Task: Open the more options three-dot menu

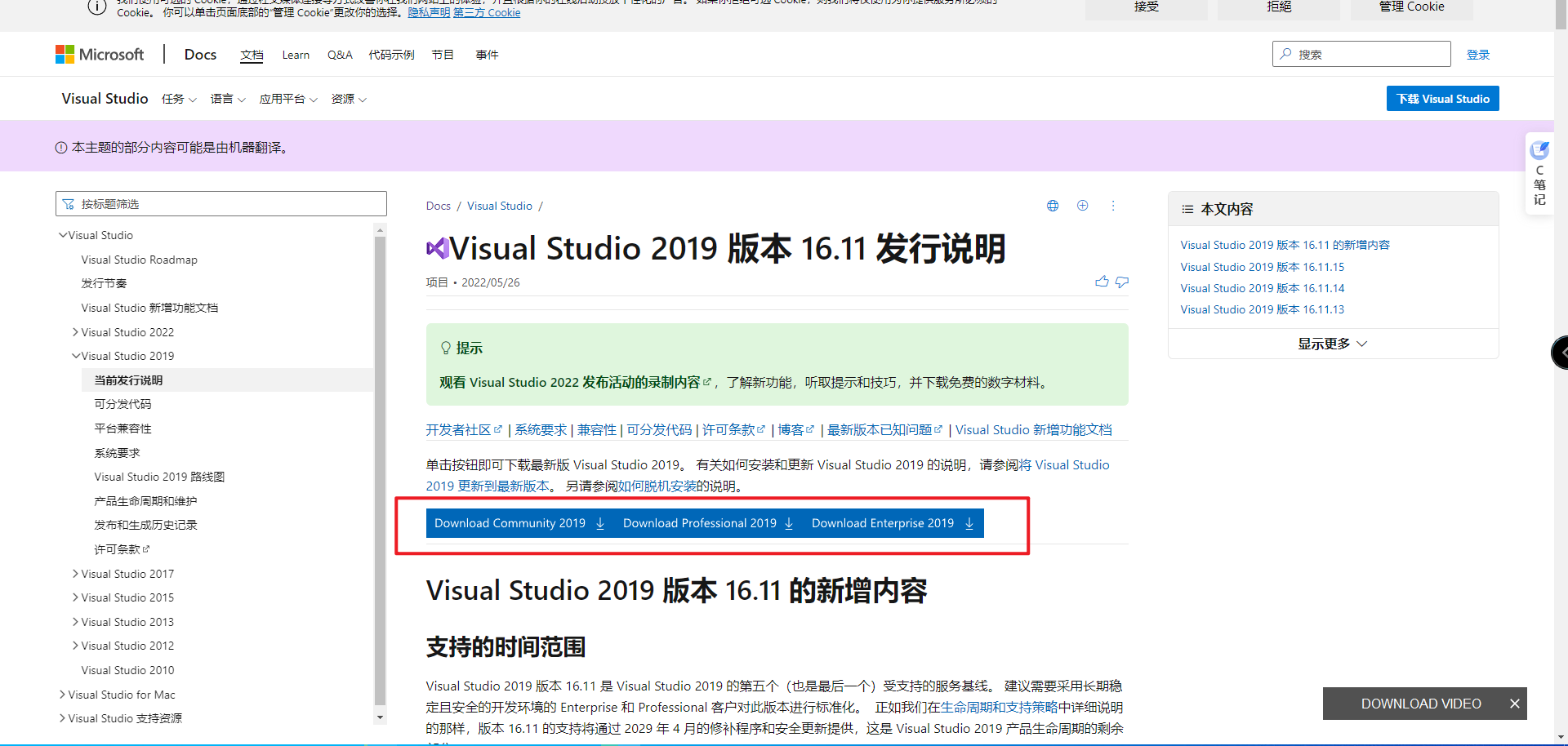Action: [x=1112, y=206]
